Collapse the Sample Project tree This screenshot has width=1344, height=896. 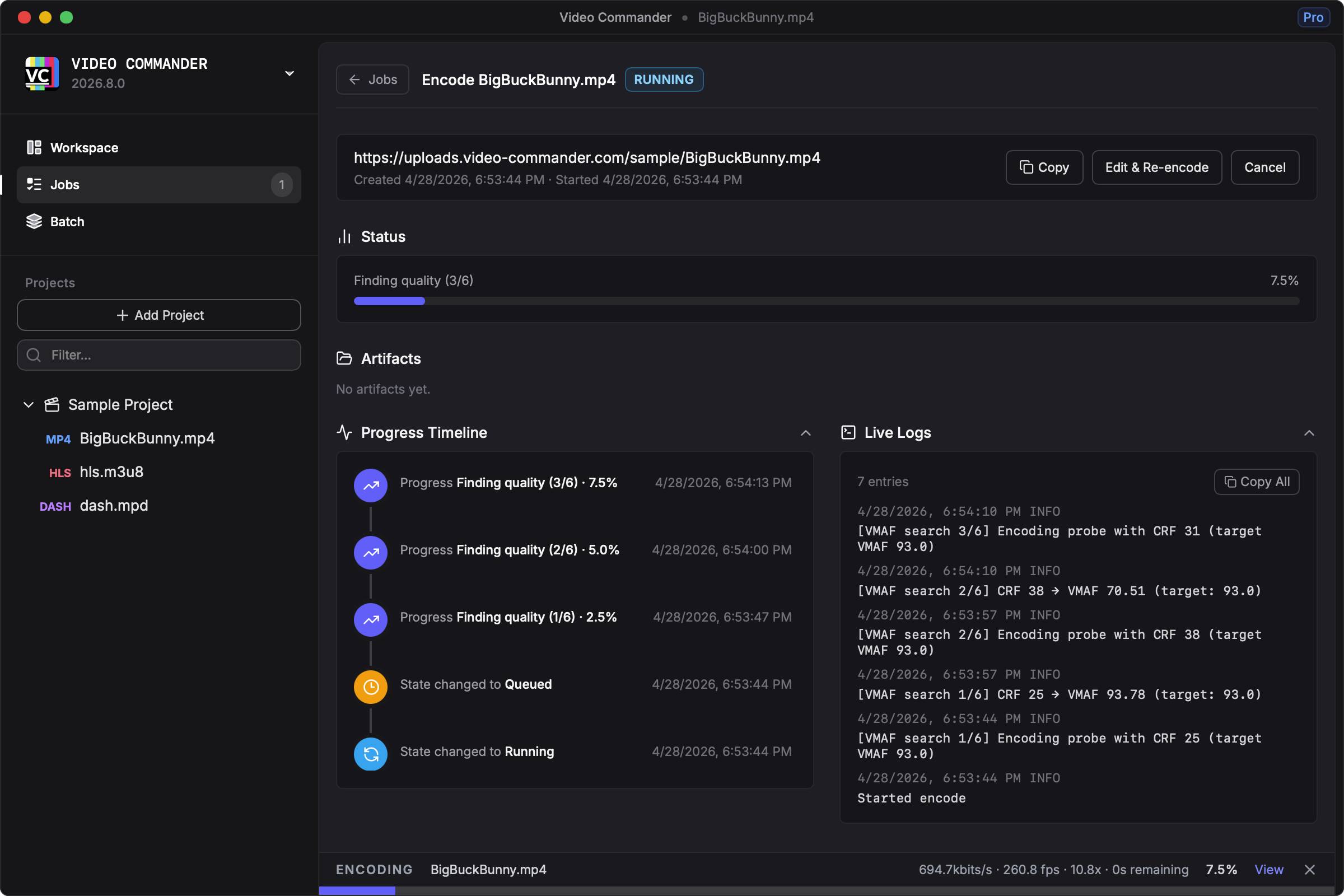click(x=29, y=404)
